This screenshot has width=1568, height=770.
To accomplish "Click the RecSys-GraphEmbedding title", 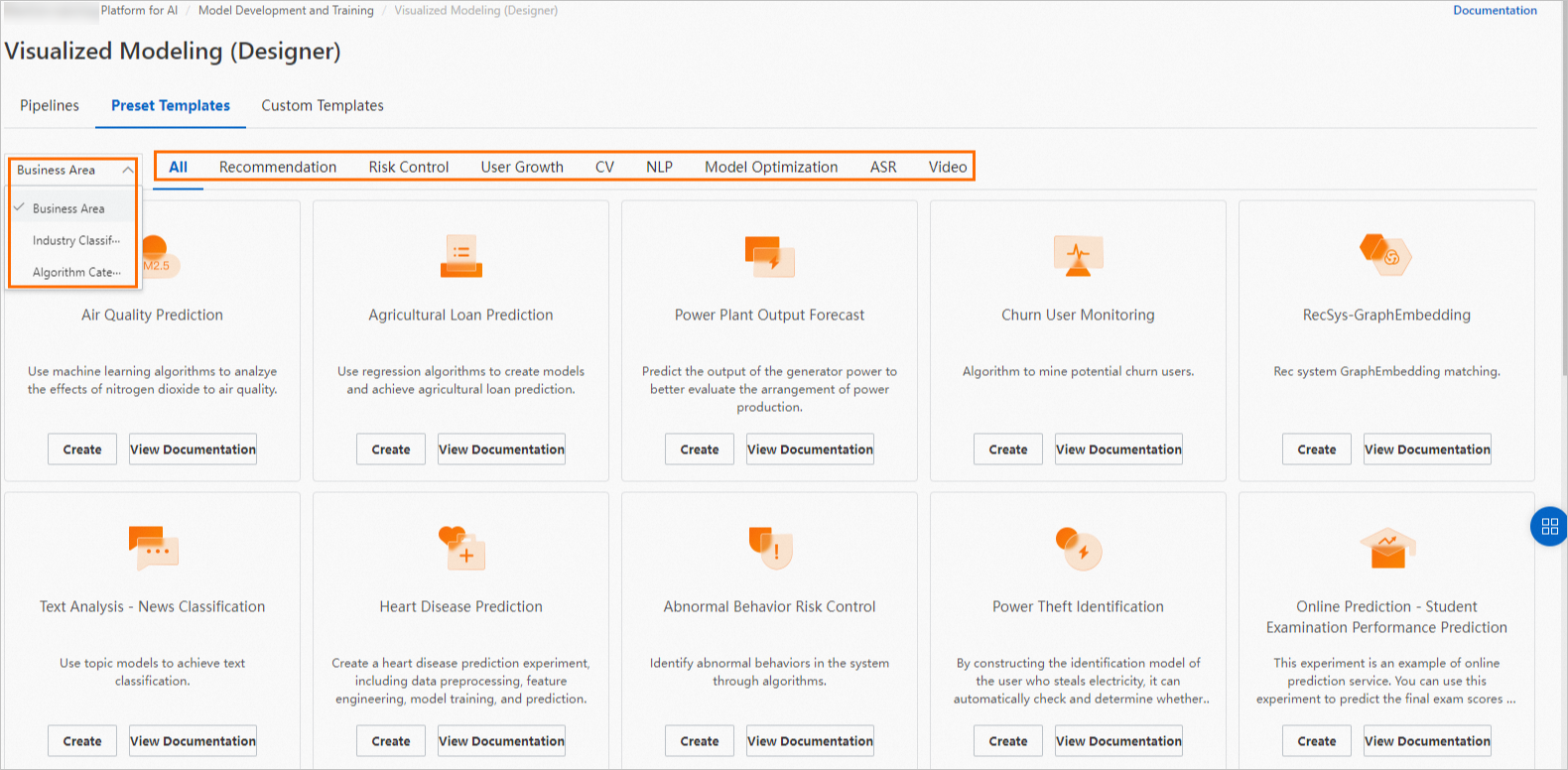I will pyautogui.click(x=1386, y=315).
